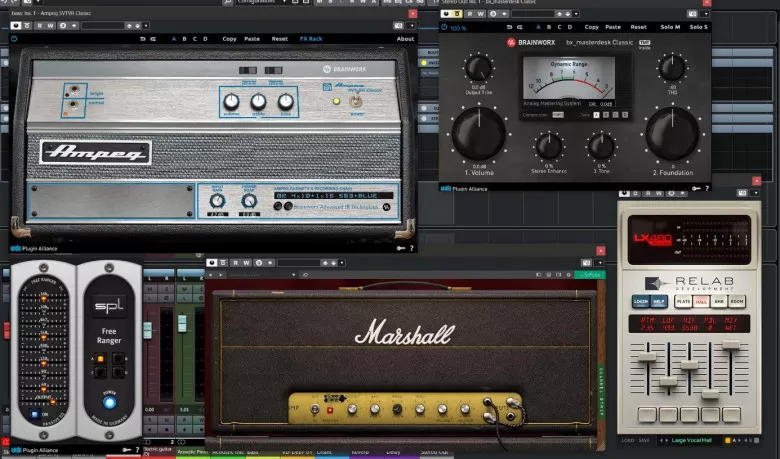Toggle SPL Free Ranger power button

(109, 402)
